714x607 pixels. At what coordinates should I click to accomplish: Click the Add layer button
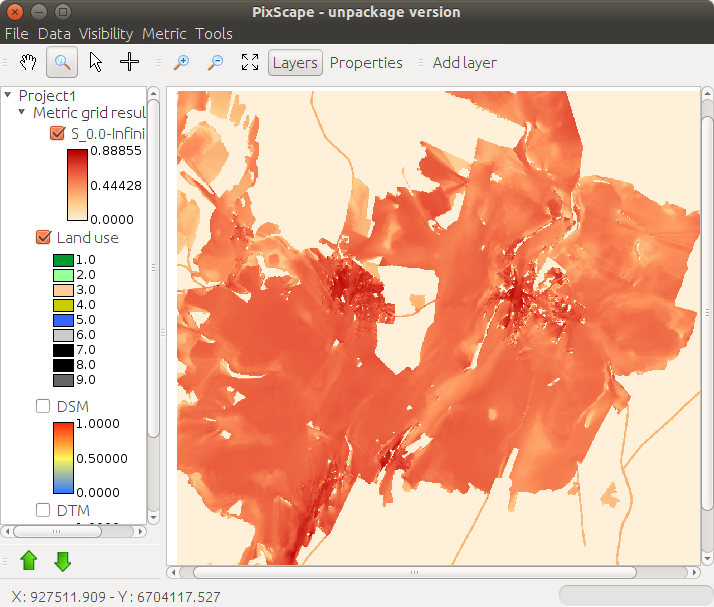coord(464,62)
